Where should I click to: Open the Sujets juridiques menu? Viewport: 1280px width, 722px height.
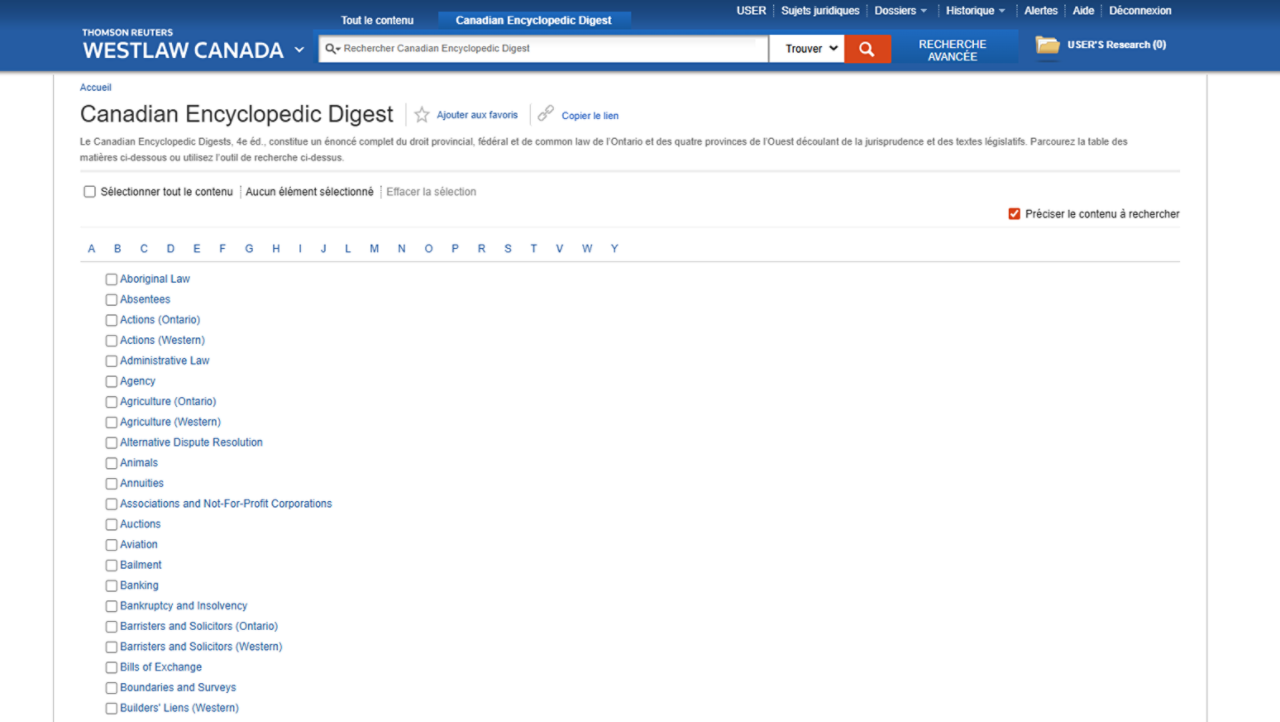point(819,10)
